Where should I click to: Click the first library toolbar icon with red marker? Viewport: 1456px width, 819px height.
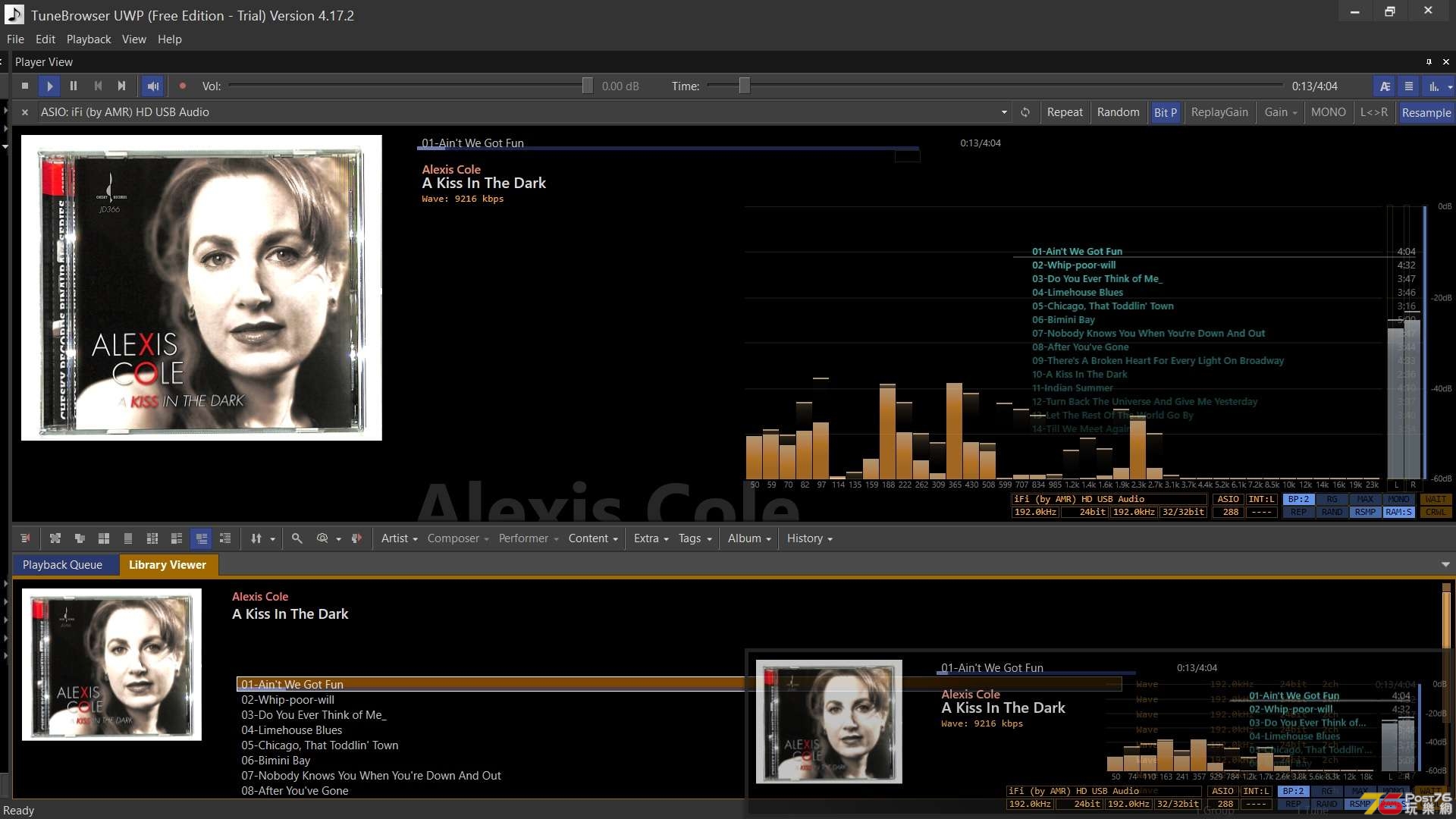pyautogui.click(x=25, y=538)
